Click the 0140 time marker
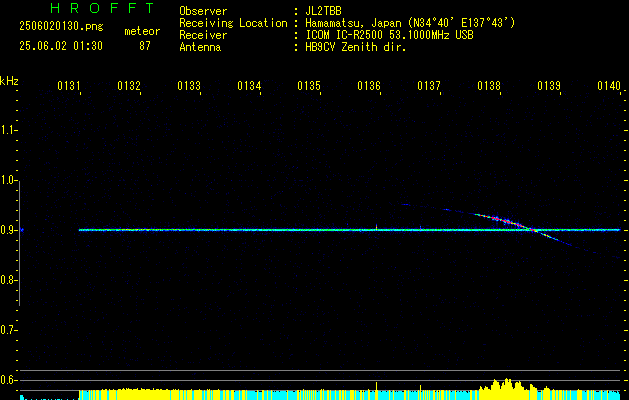Viewport: 629px width, 400px height. coord(609,86)
